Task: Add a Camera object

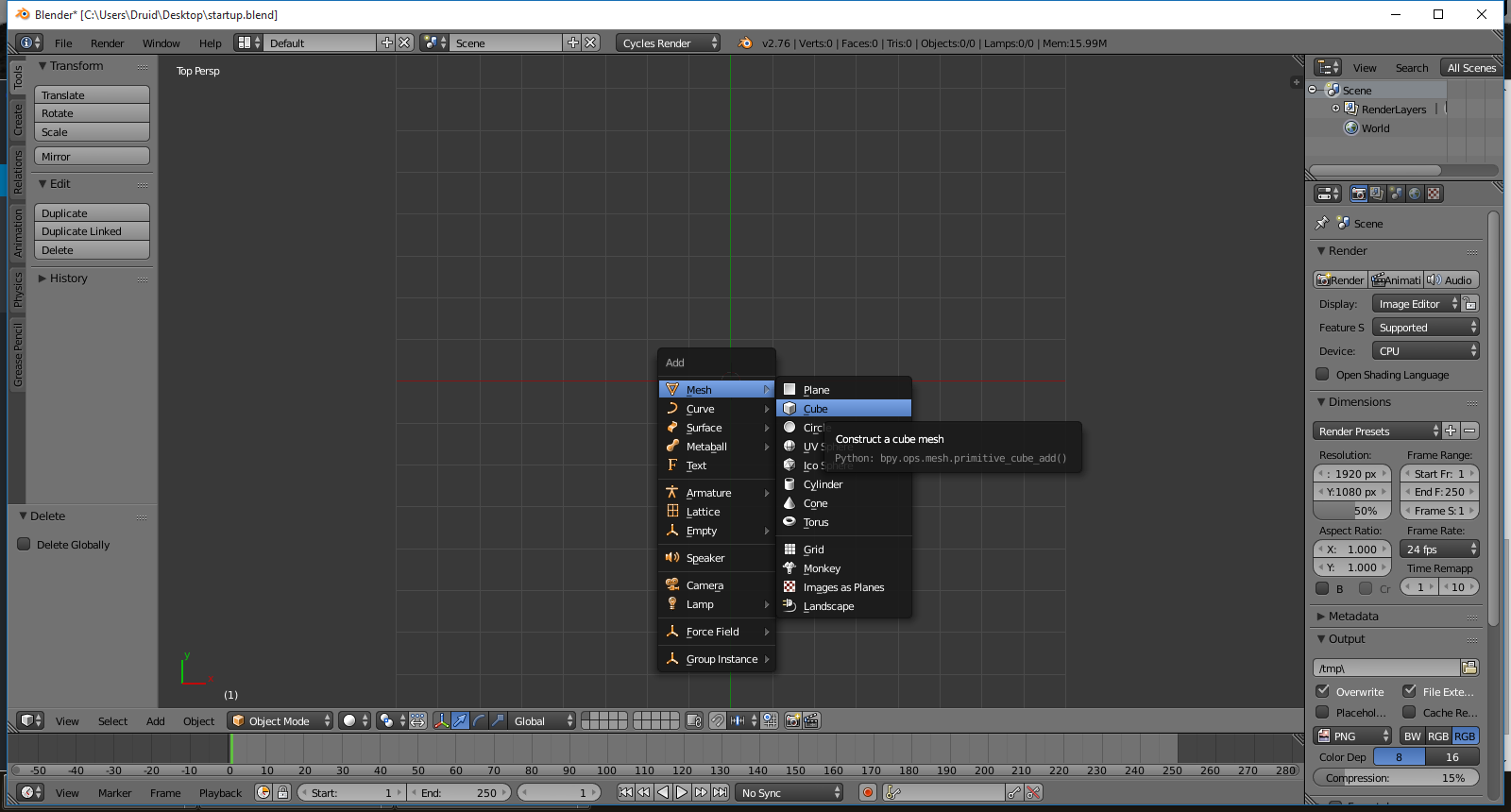Action: coord(717,585)
